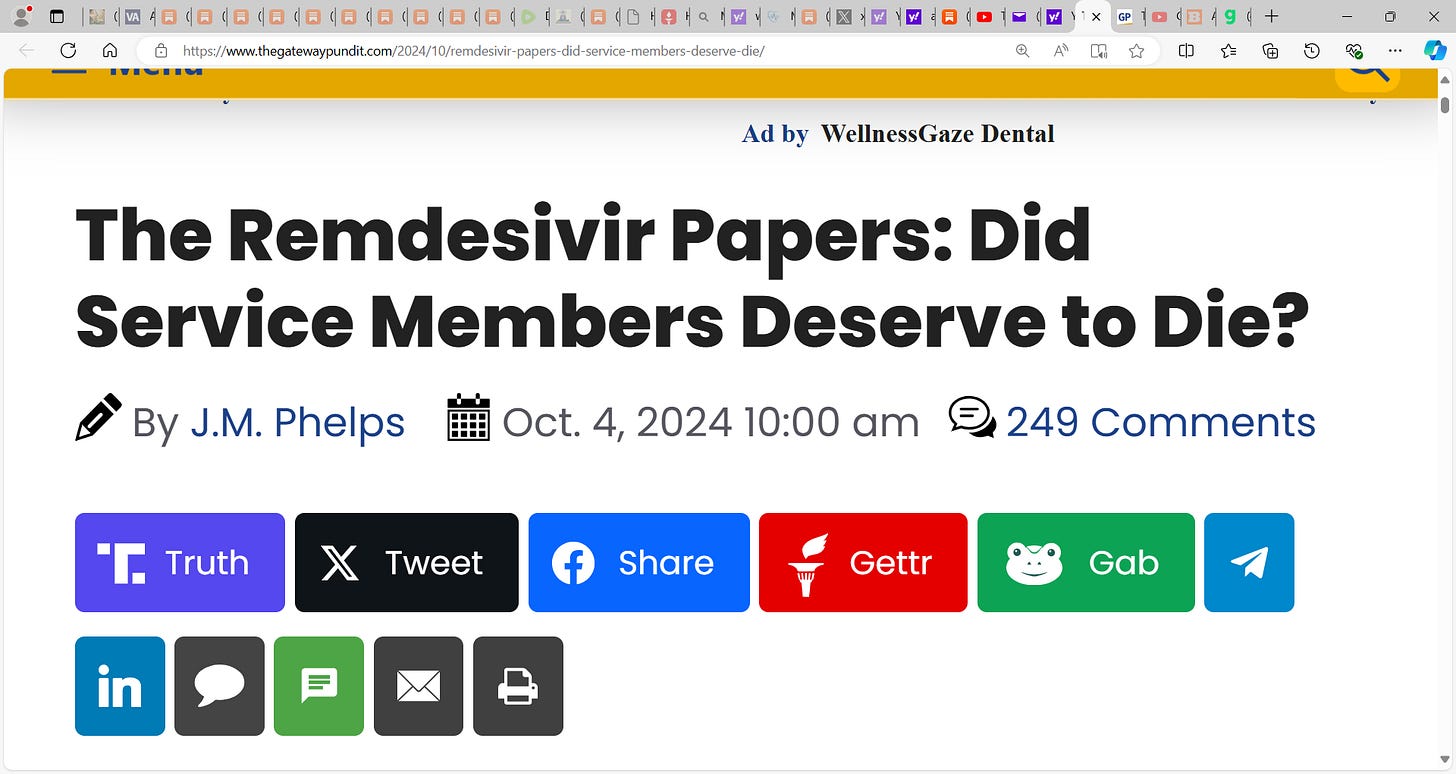Share article on Facebook
This screenshot has height=774, width=1456.
click(x=639, y=562)
